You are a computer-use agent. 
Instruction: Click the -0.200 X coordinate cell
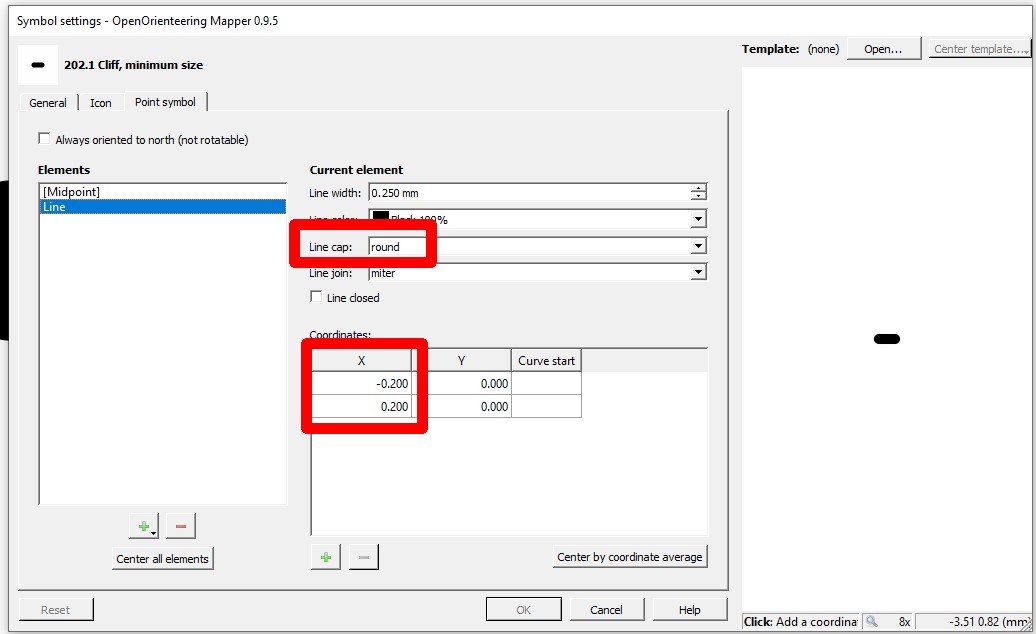pyautogui.click(x=361, y=384)
